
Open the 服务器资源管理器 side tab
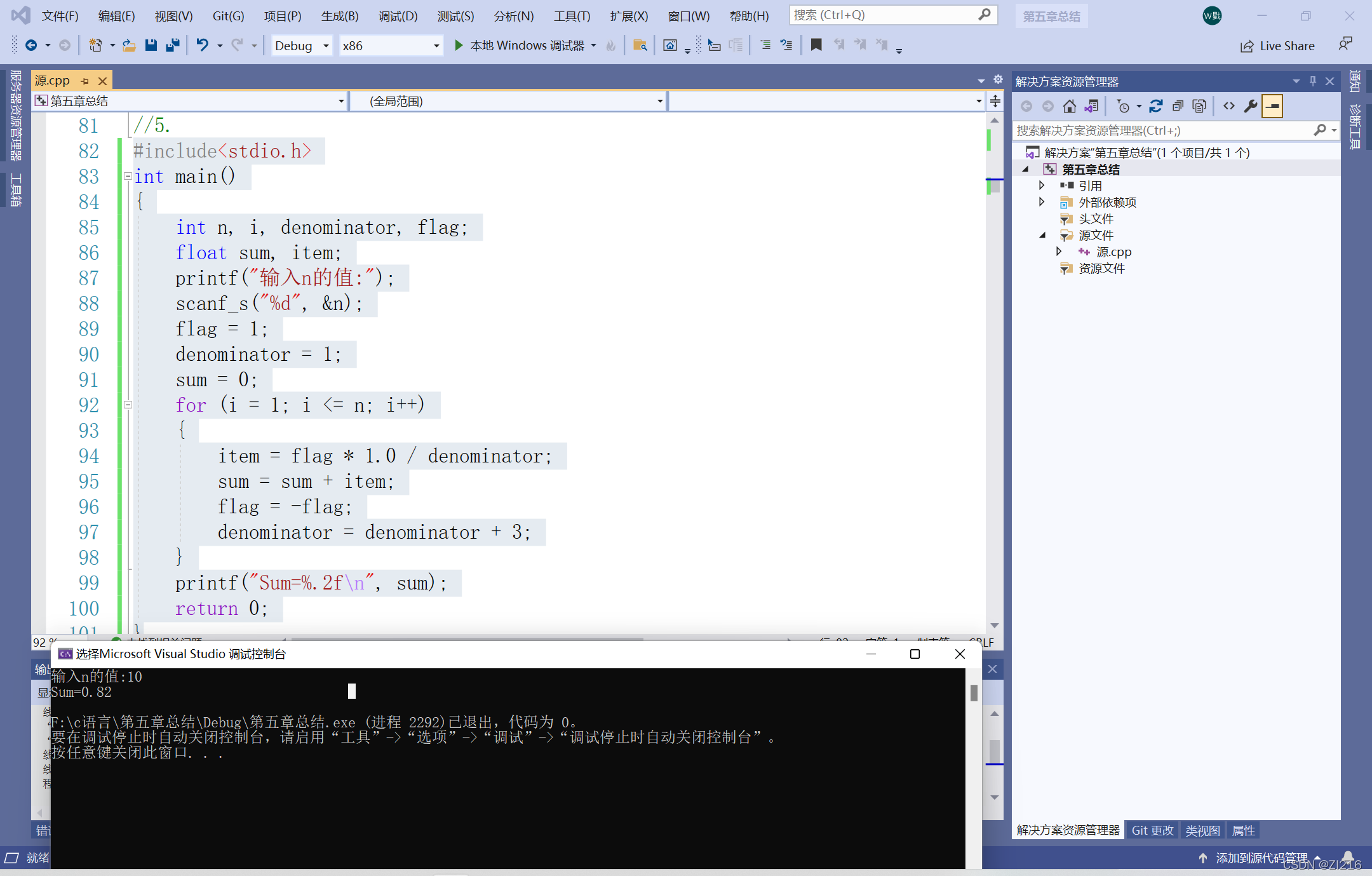click(x=16, y=115)
